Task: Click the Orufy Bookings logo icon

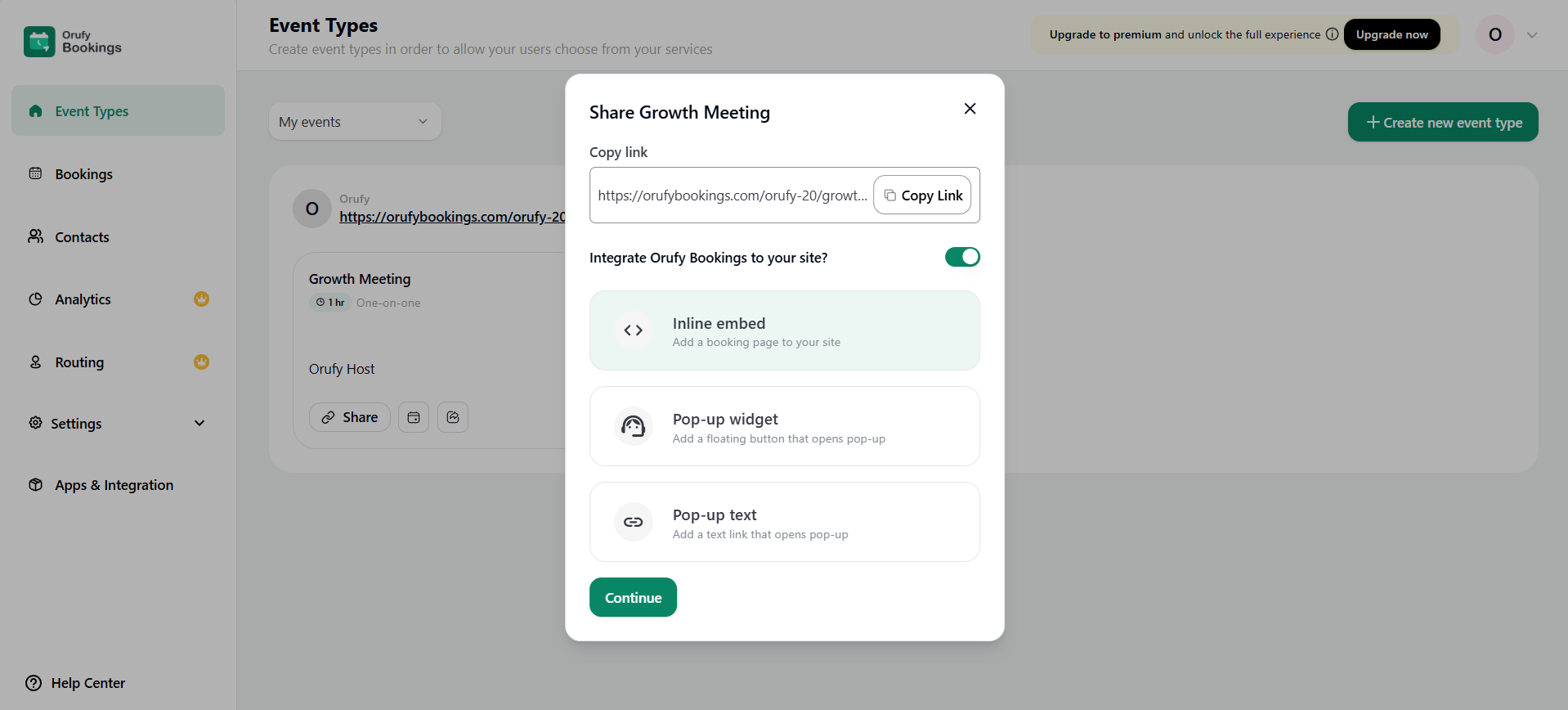Action: (x=39, y=42)
